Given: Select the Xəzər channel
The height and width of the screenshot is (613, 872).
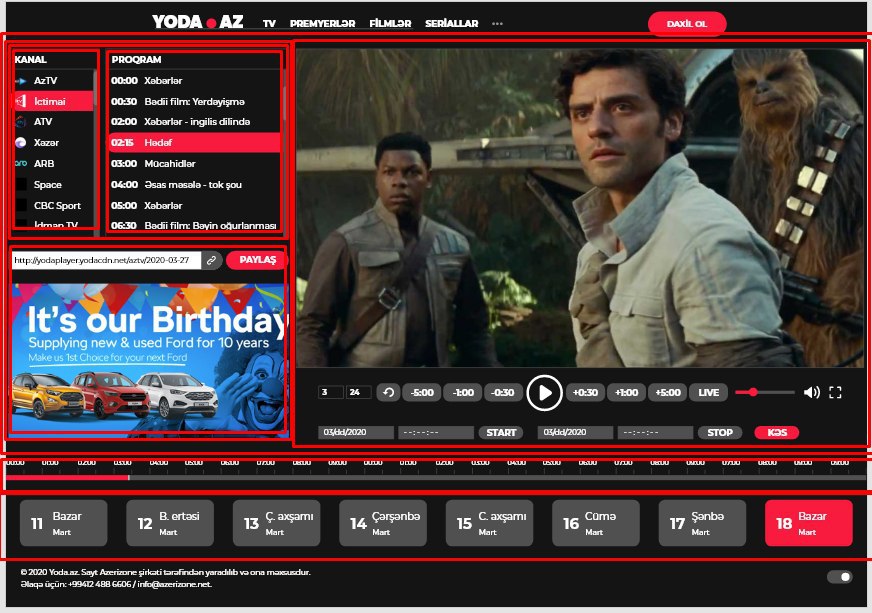Looking at the screenshot, I should click(x=53, y=142).
